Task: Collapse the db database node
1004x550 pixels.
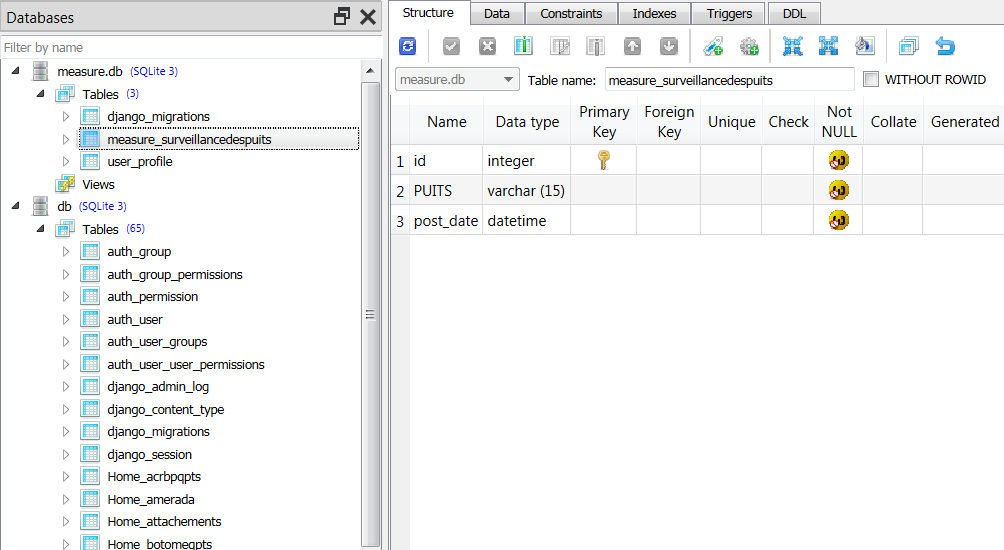Action: click(15, 206)
